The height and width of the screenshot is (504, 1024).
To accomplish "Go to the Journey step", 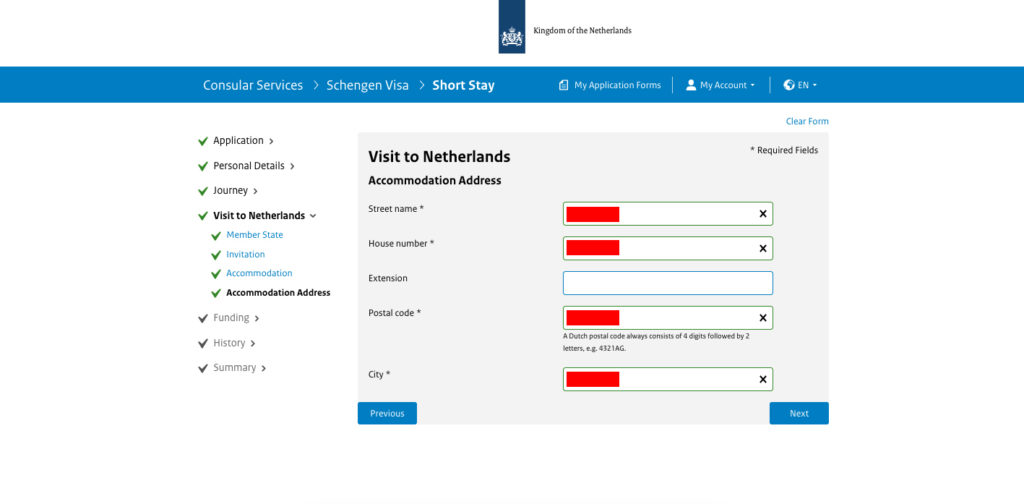I will [x=229, y=191].
